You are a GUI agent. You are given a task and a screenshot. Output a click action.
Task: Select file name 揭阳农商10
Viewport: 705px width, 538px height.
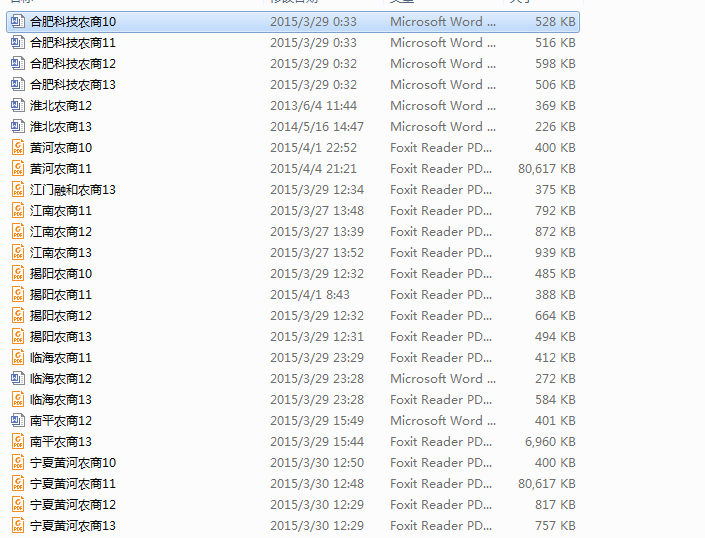pyautogui.click(x=61, y=274)
